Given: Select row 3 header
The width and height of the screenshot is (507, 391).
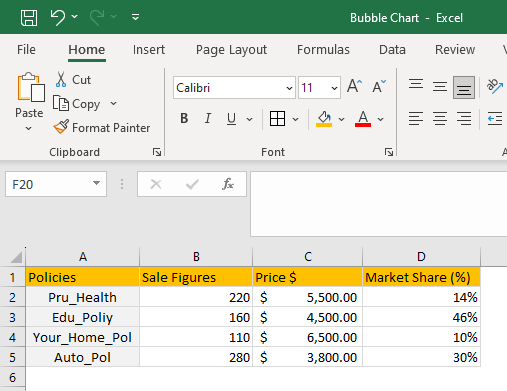Looking at the screenshot, I should coord(12,317).
